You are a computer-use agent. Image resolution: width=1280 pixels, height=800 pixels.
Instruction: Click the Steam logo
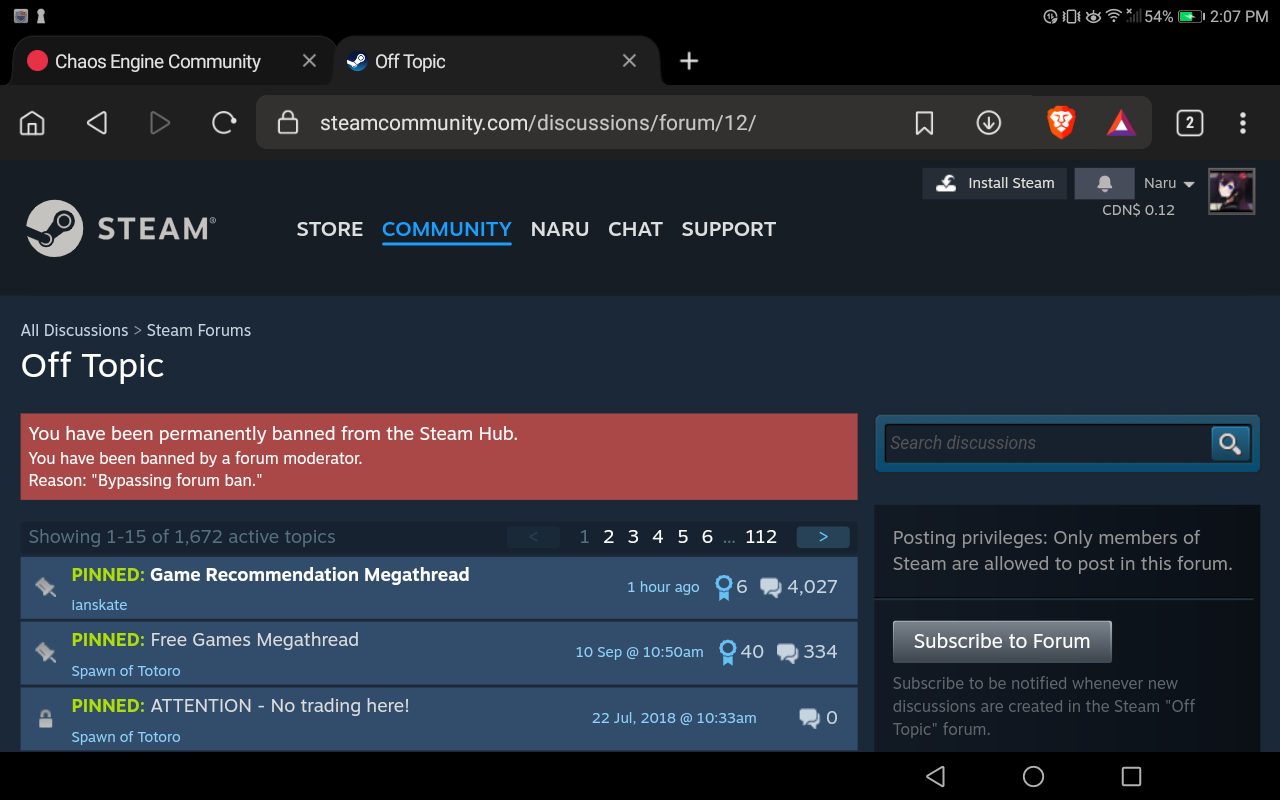[x=120, y=229]
